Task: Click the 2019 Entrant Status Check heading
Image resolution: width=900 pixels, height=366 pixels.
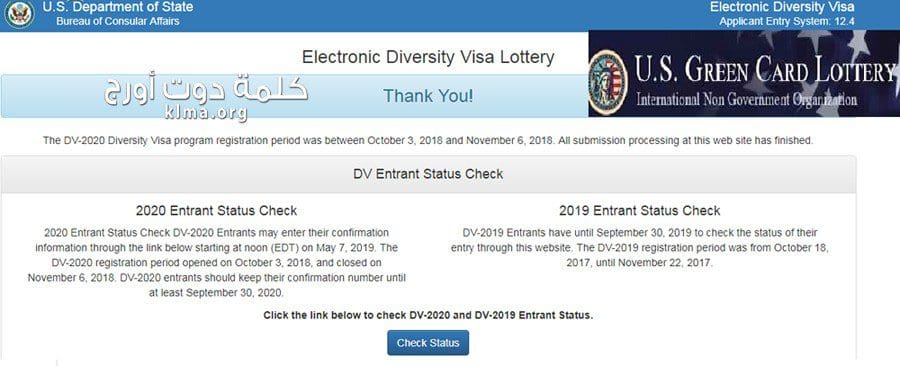Action: (640, 211)
